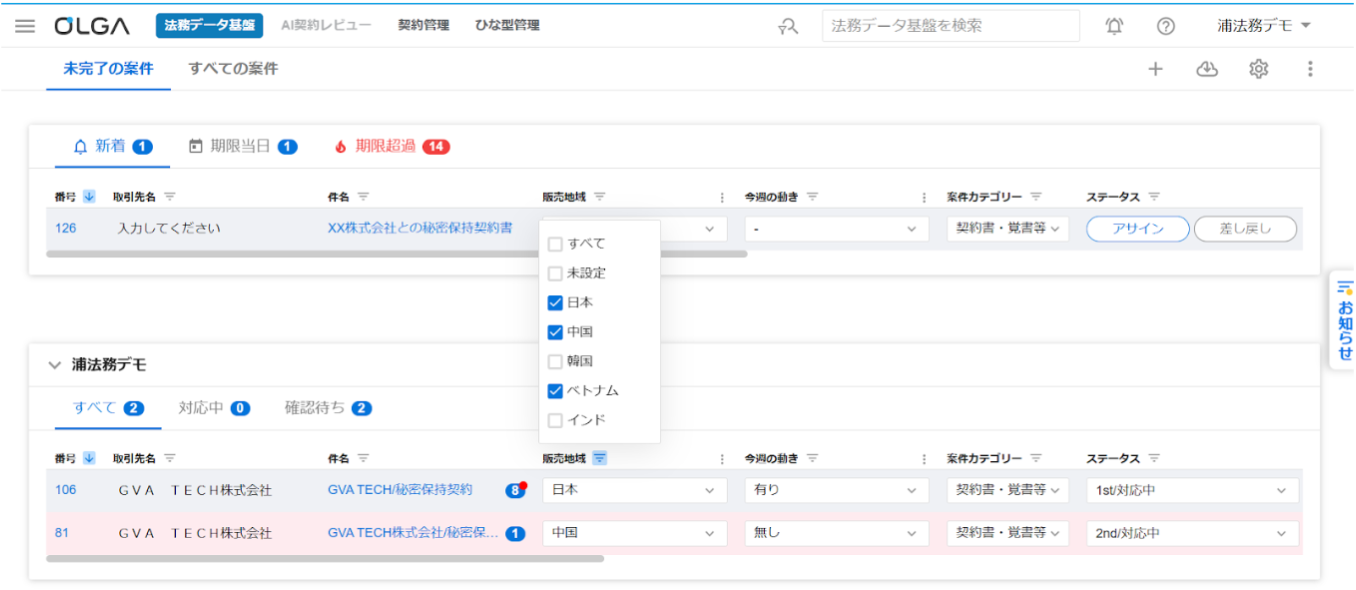This screenshot has height=590, width=1356.
Task: Open the help icon
Action: (1165, 25)
